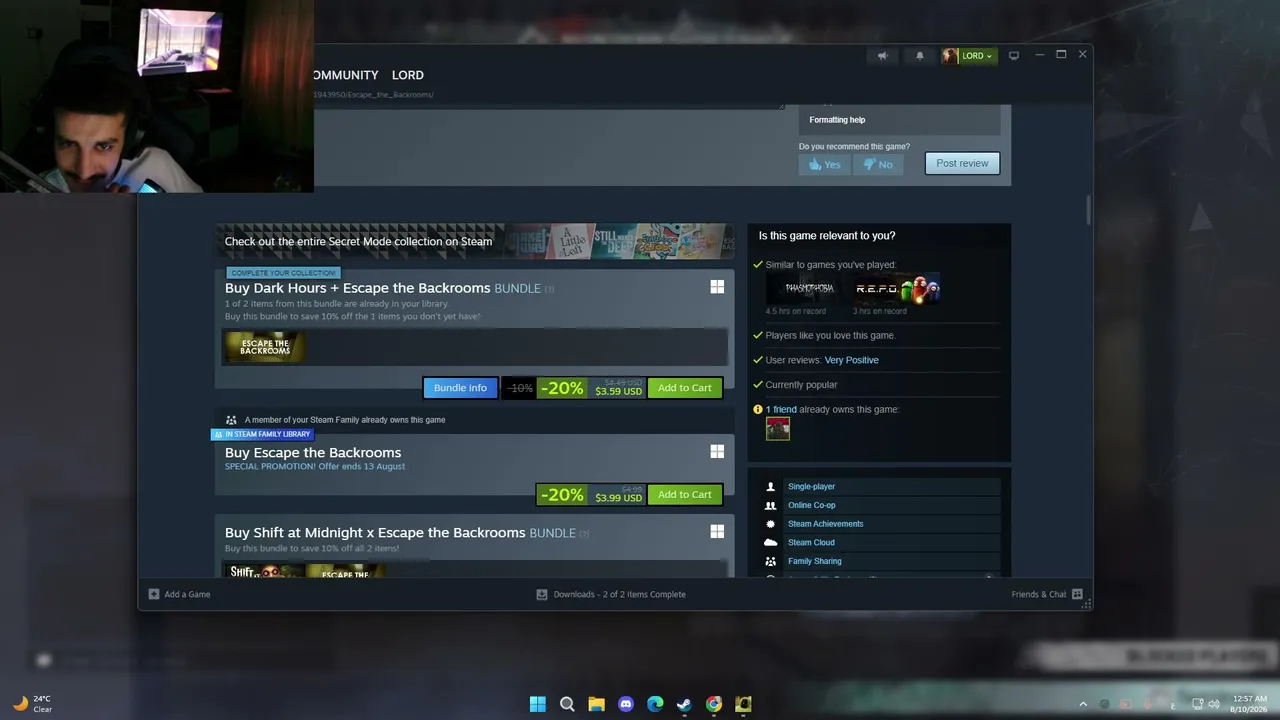Open the 1 friend link
Image resolution: width=1280 pixels, height=720 pixels.
point(781,409)
